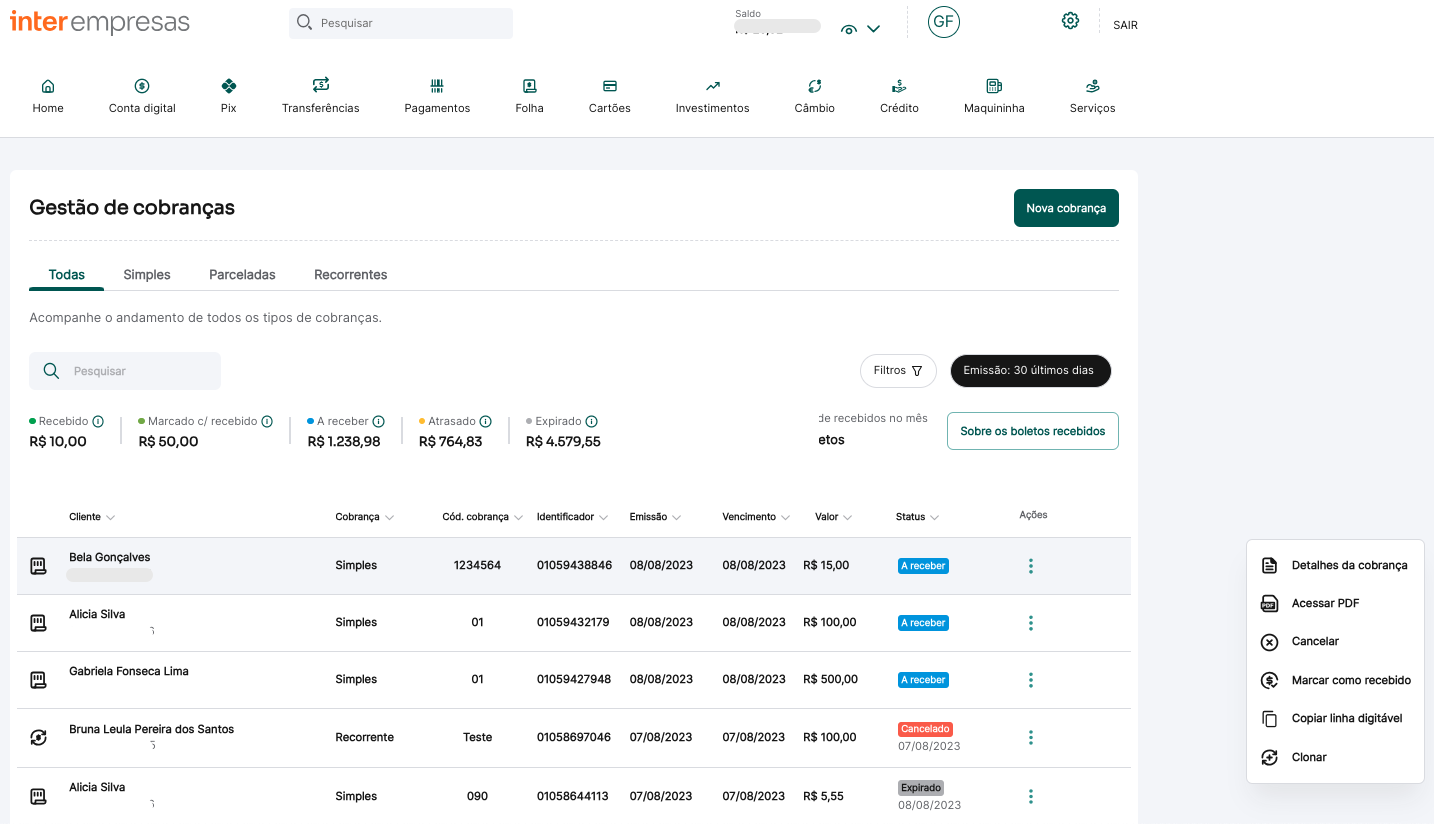The height and width of the screenshot is (824, 1434).
Task: Click the R$ 500,00 value cell
Action: tap(830, 679)
